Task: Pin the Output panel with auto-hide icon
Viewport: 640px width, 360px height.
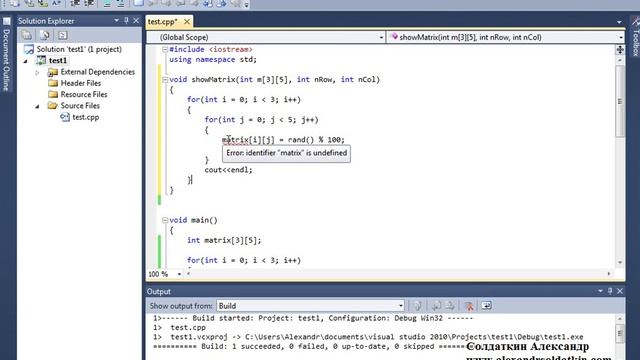Action: tap(610, 291)
